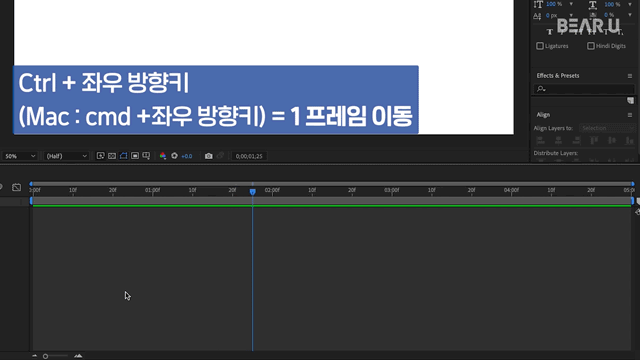The image size is (640, 360).
Task: Click the work area start handle
Action: click(x=31, y=200)
